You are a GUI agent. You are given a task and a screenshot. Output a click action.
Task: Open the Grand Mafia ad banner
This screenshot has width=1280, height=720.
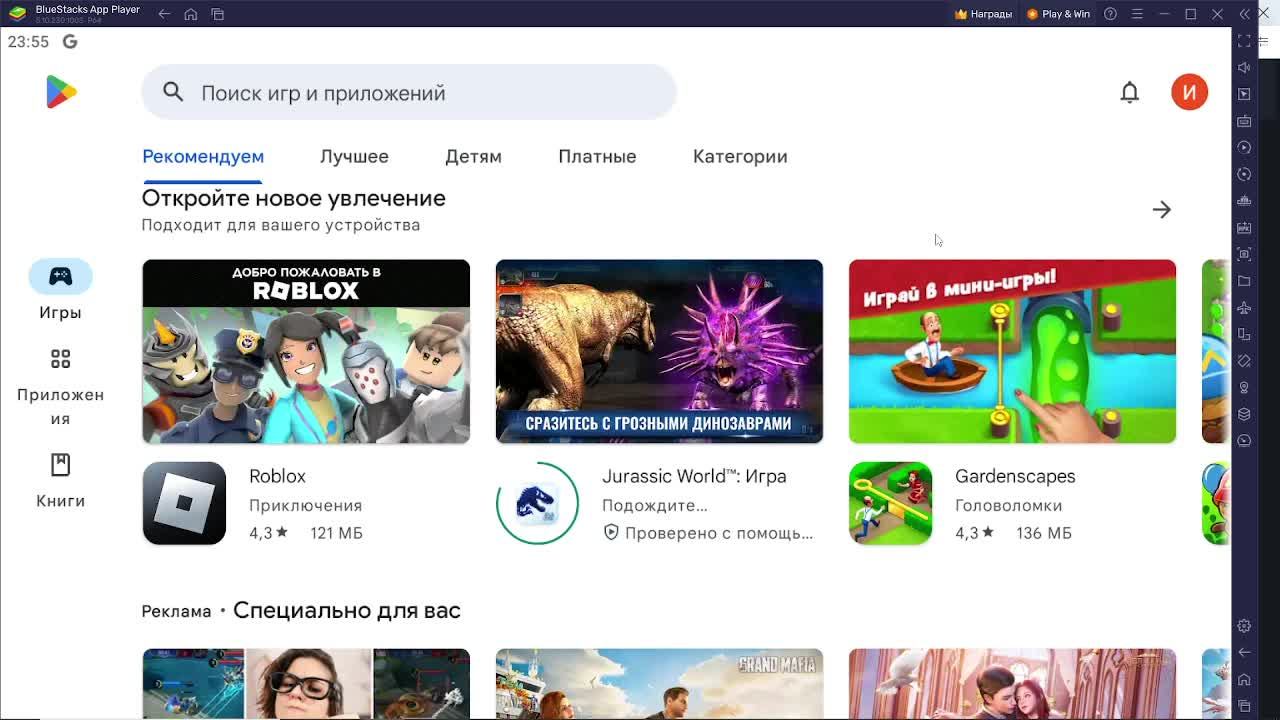coord(659,684)
